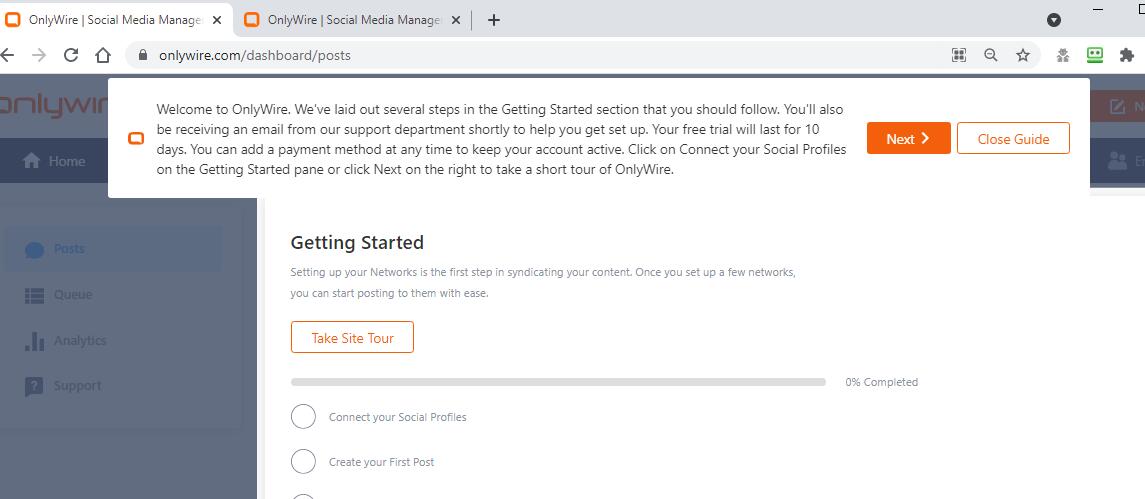The image size is (1145, 499).
Task: Go forward to next page
Action: pyautogui.click(x=39, y=55)
